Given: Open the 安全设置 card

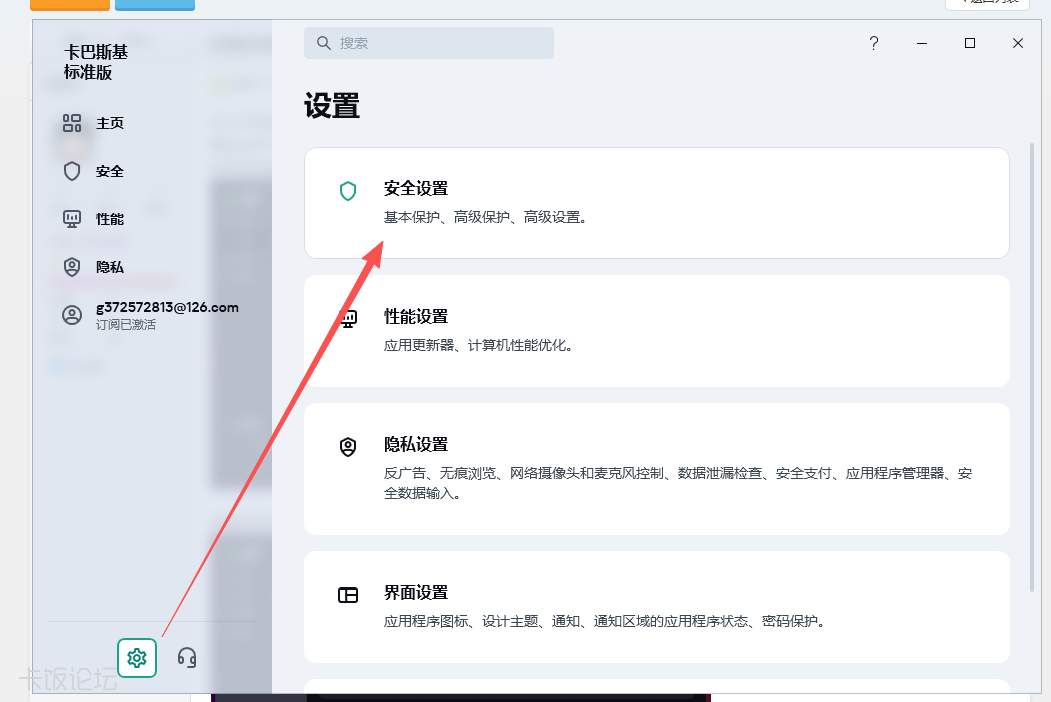Looking at the screenshot, I should (x=657, y=203).
